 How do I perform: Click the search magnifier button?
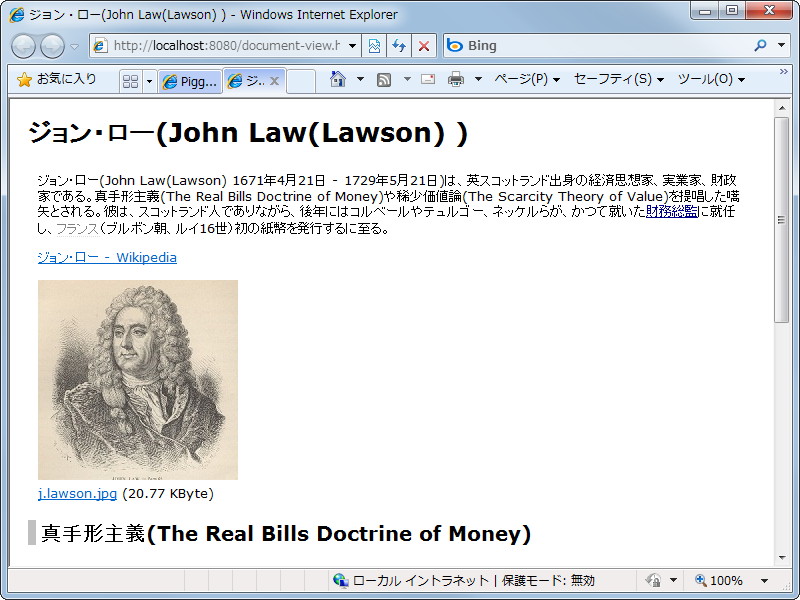(760, 45)
